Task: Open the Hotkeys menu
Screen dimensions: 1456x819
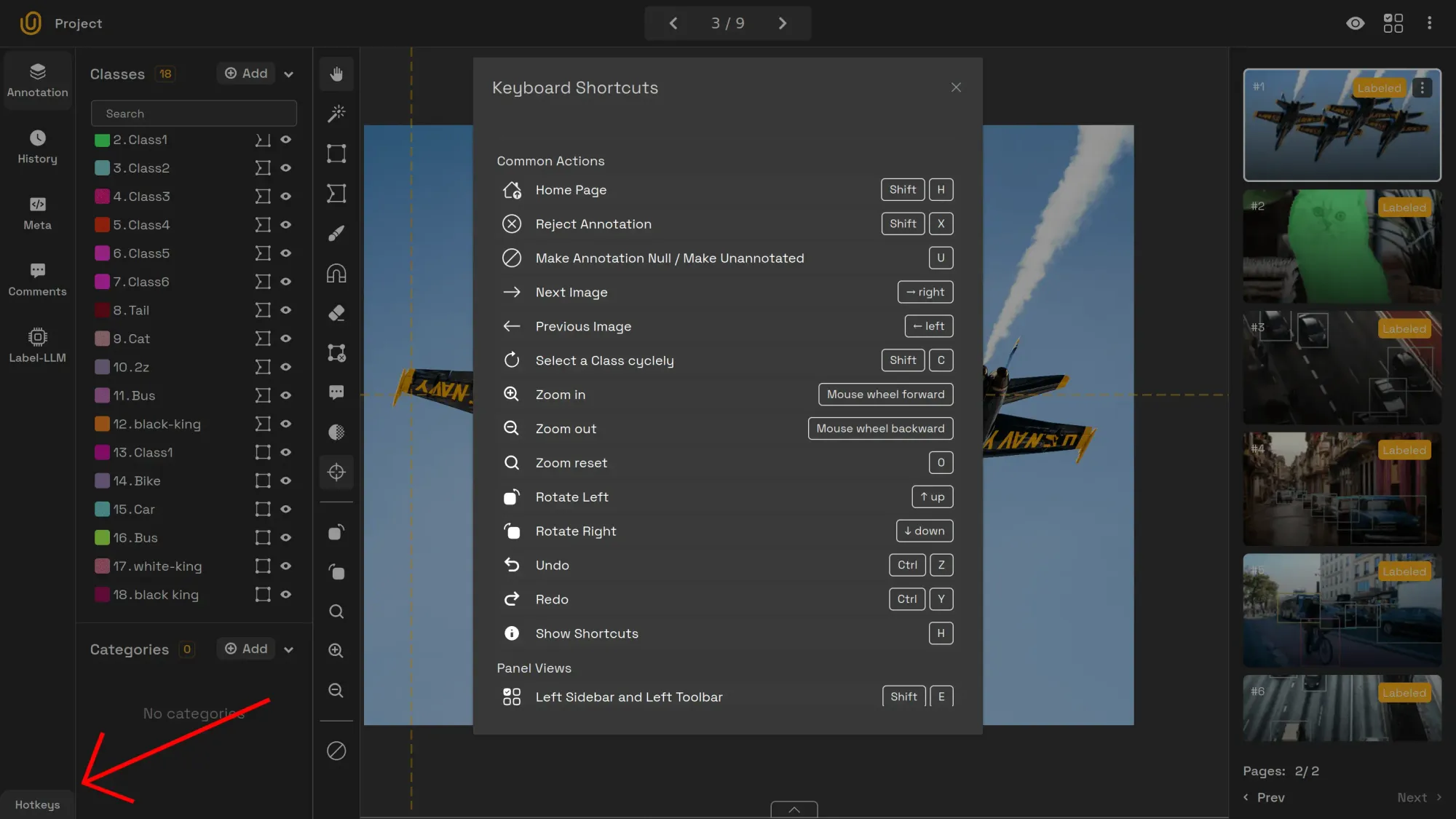Action: pos(36,804)
